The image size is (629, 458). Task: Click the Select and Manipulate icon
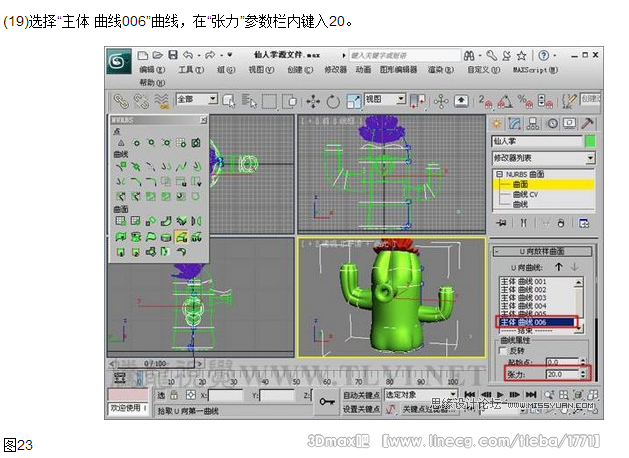[x=441, y=101]
